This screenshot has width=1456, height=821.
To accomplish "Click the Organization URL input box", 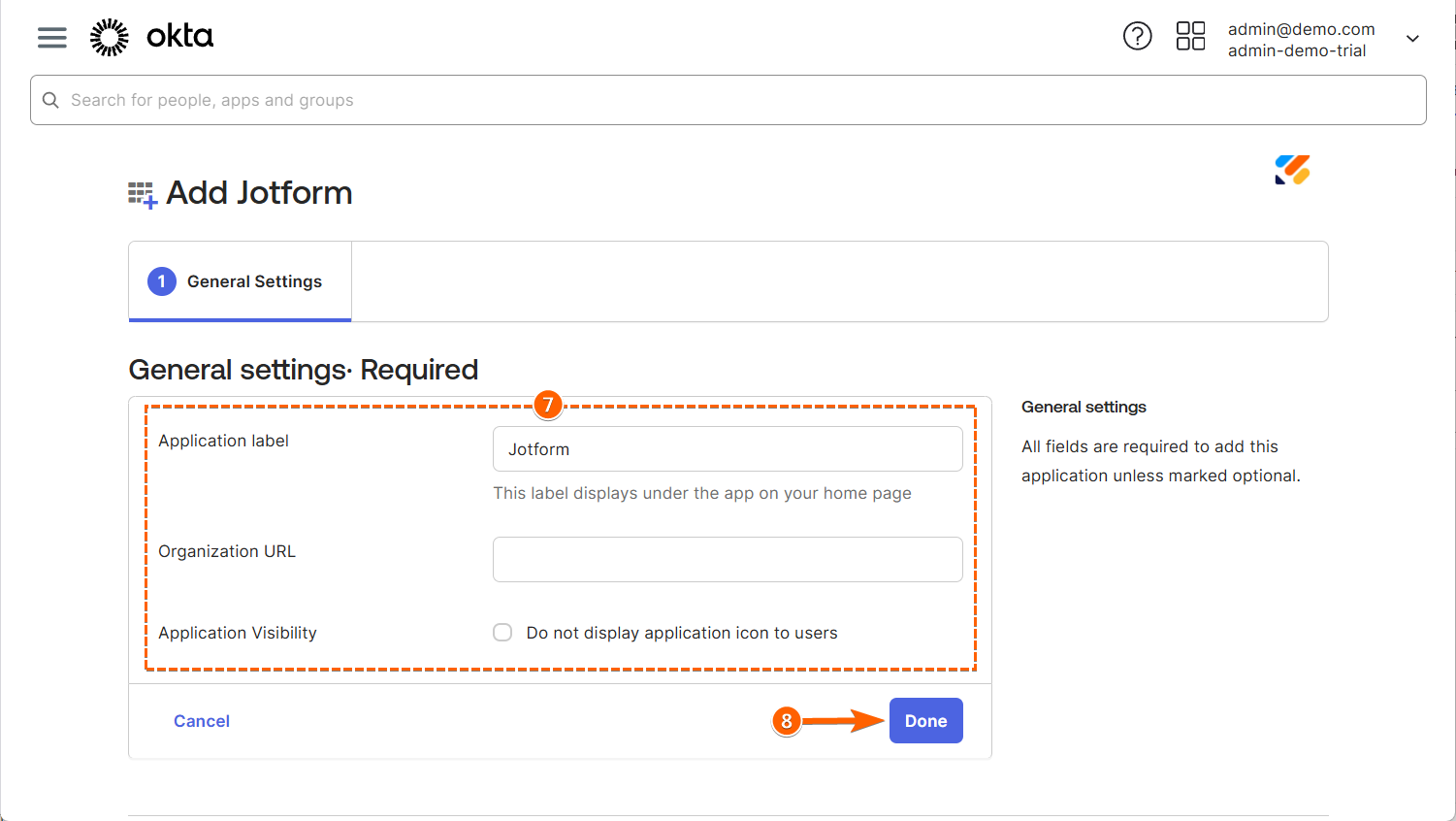I will (x=728, y=560).
